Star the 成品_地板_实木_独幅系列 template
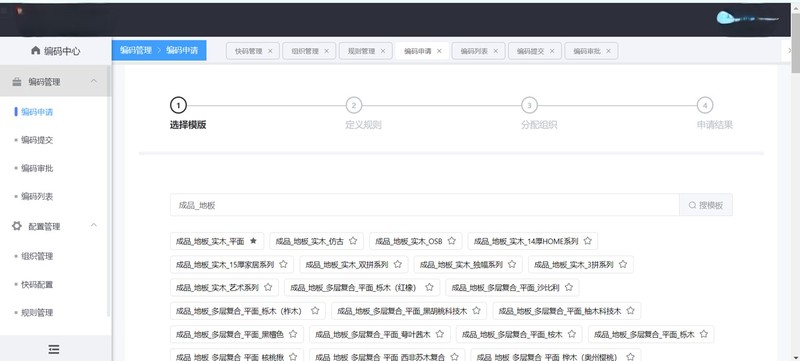The image size is (800, 361). [x=512, y=264]
